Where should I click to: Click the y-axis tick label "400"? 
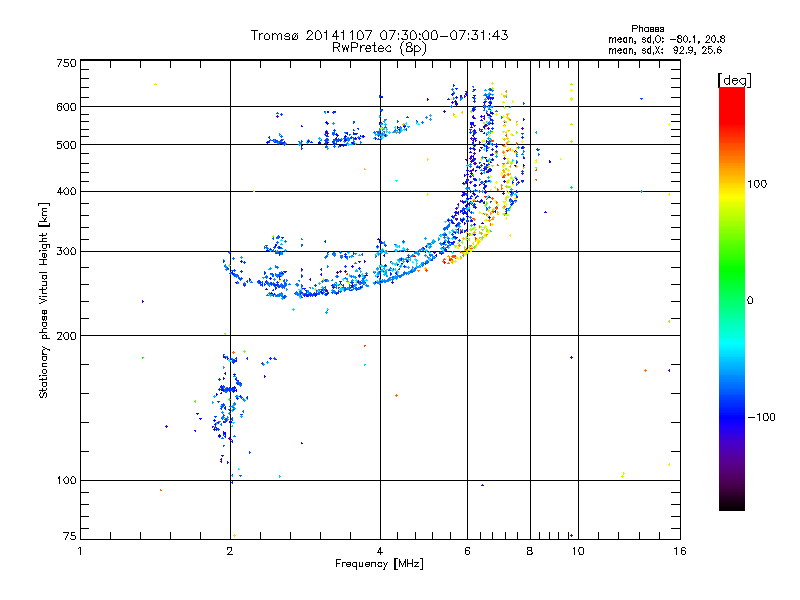pyautogui.click(x=66, y=191)
